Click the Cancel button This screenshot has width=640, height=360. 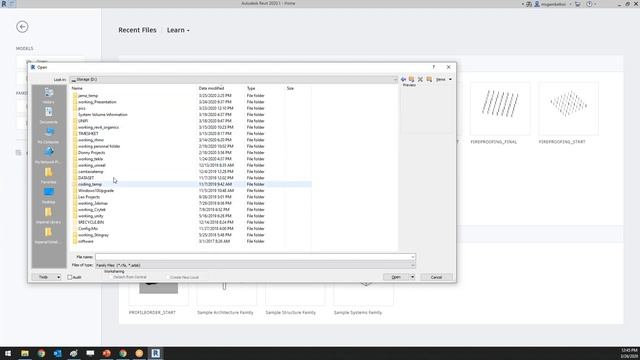436,277
